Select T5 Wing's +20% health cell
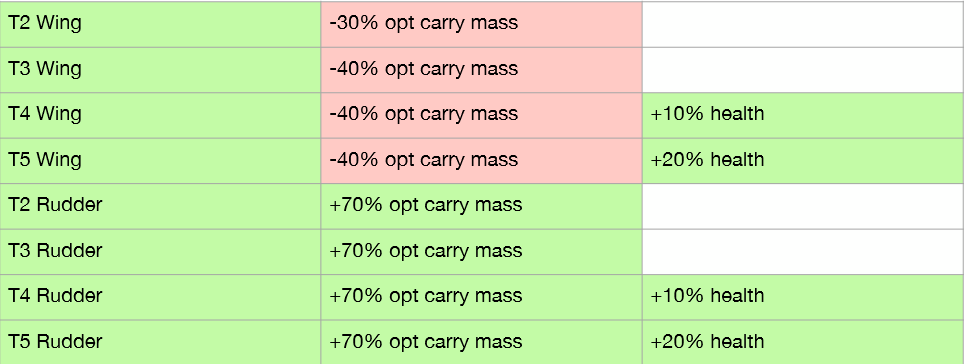The width and height of the screenshot is (964, 364). [804, 160]
